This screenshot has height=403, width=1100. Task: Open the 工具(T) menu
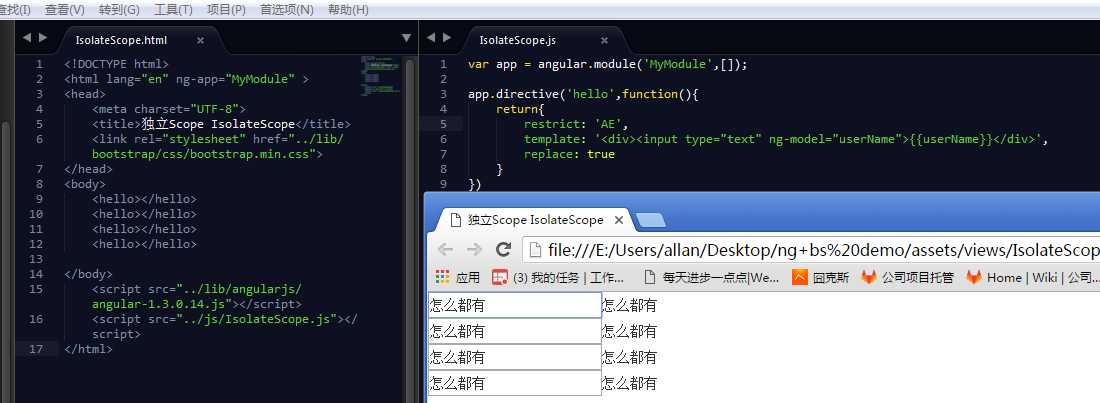pos(173,10)
